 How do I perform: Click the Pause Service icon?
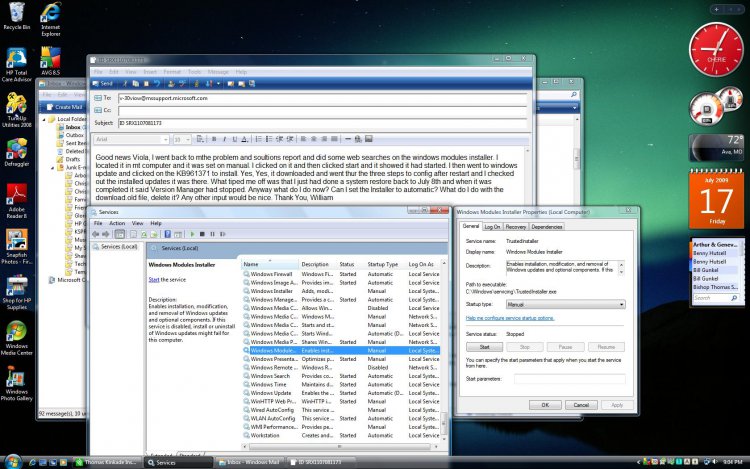click(212, 234)
